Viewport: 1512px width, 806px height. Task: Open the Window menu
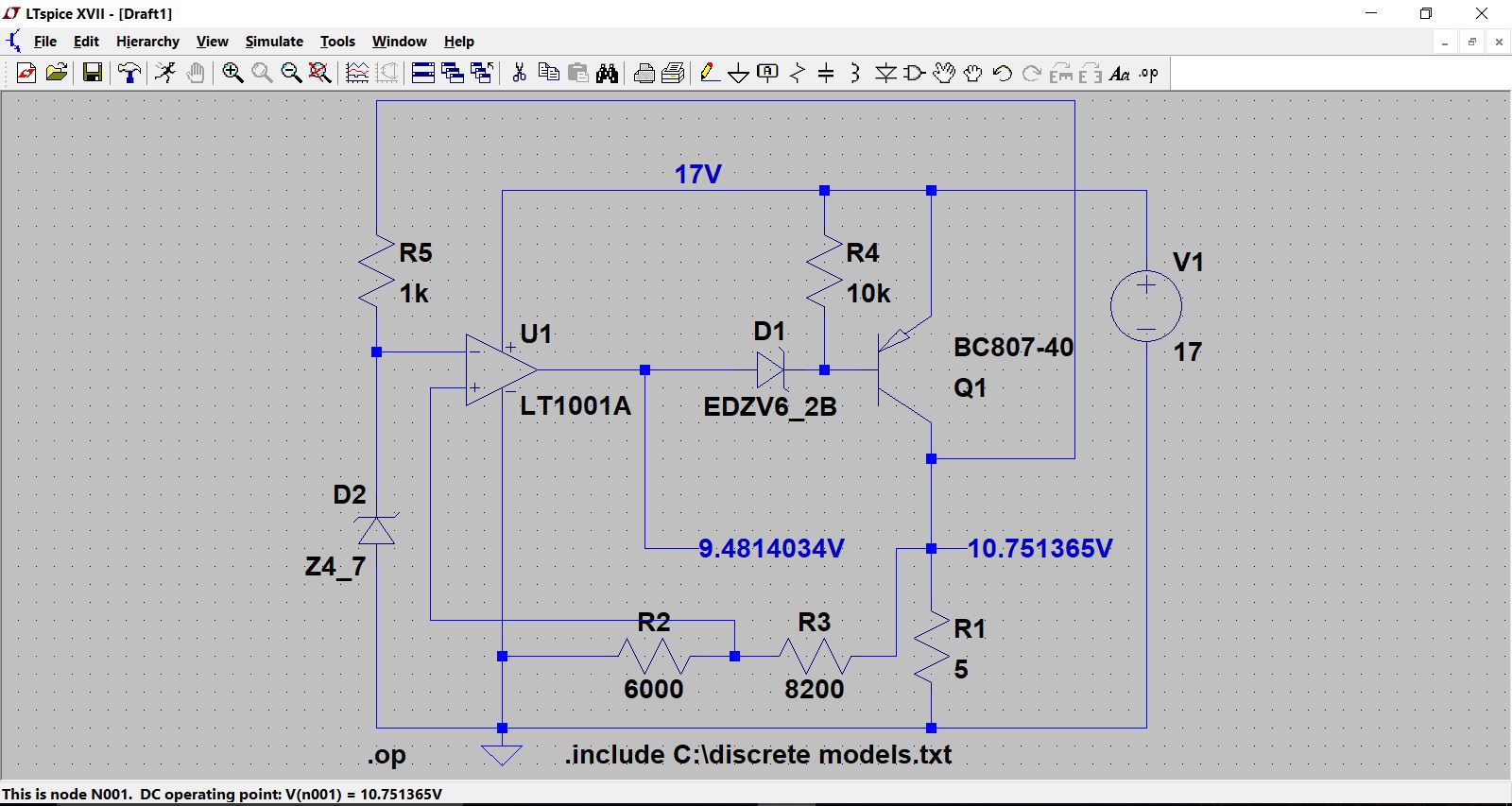[399, 42]
